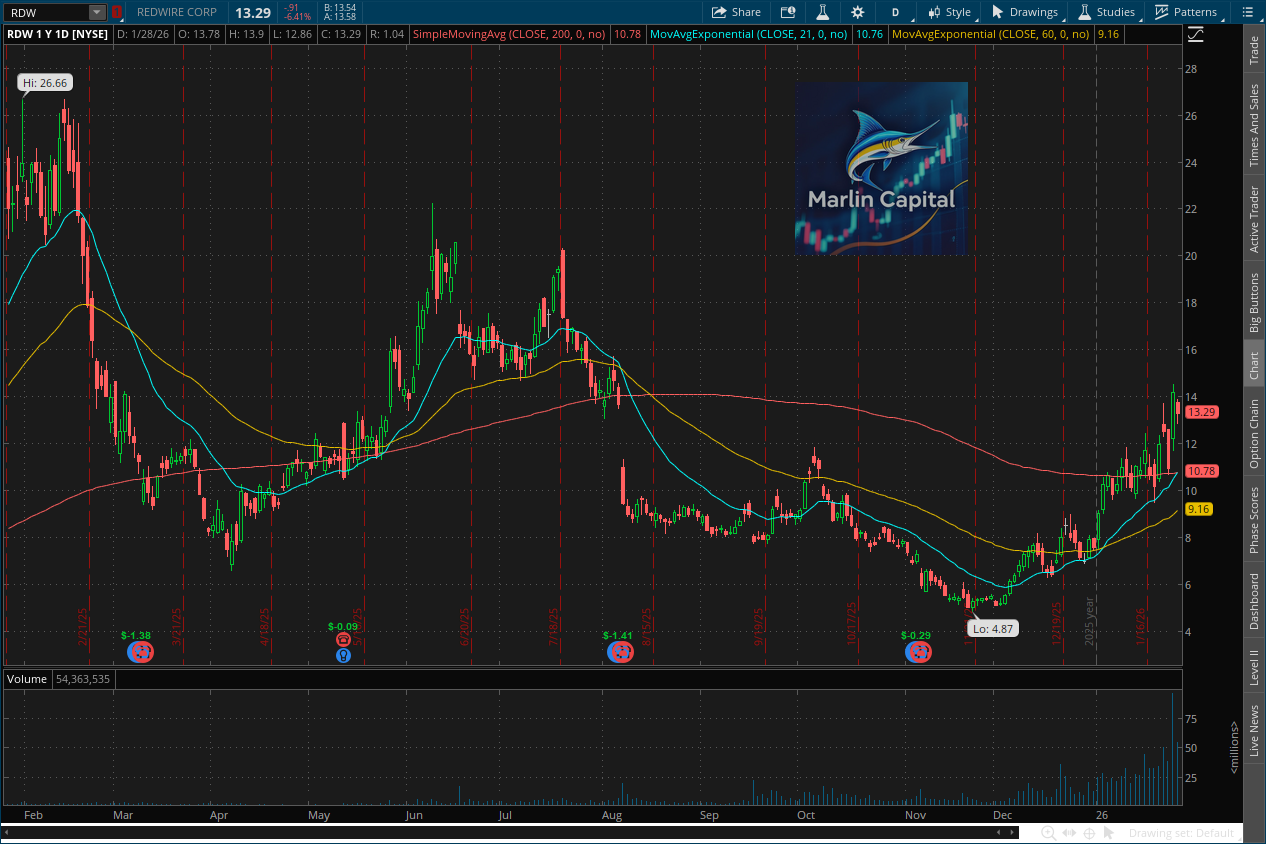Open the Dashboard side tab
This screenshot has height=844, width=1266.
(1254, 601)
